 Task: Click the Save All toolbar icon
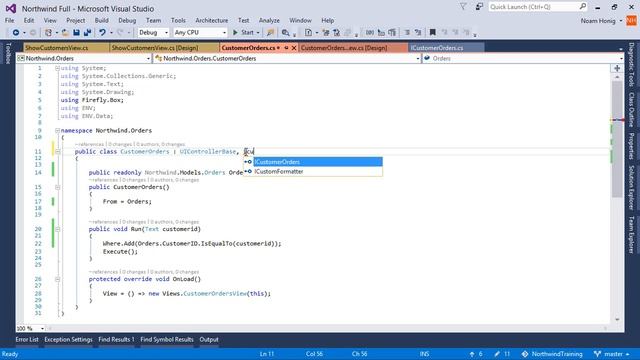87,32
